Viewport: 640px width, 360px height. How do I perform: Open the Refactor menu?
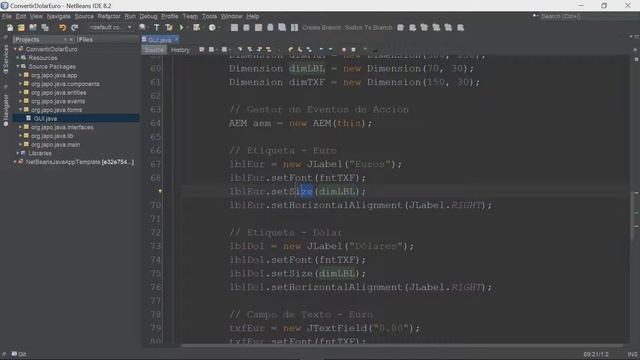pyautogui.click(x=109, y=16)
